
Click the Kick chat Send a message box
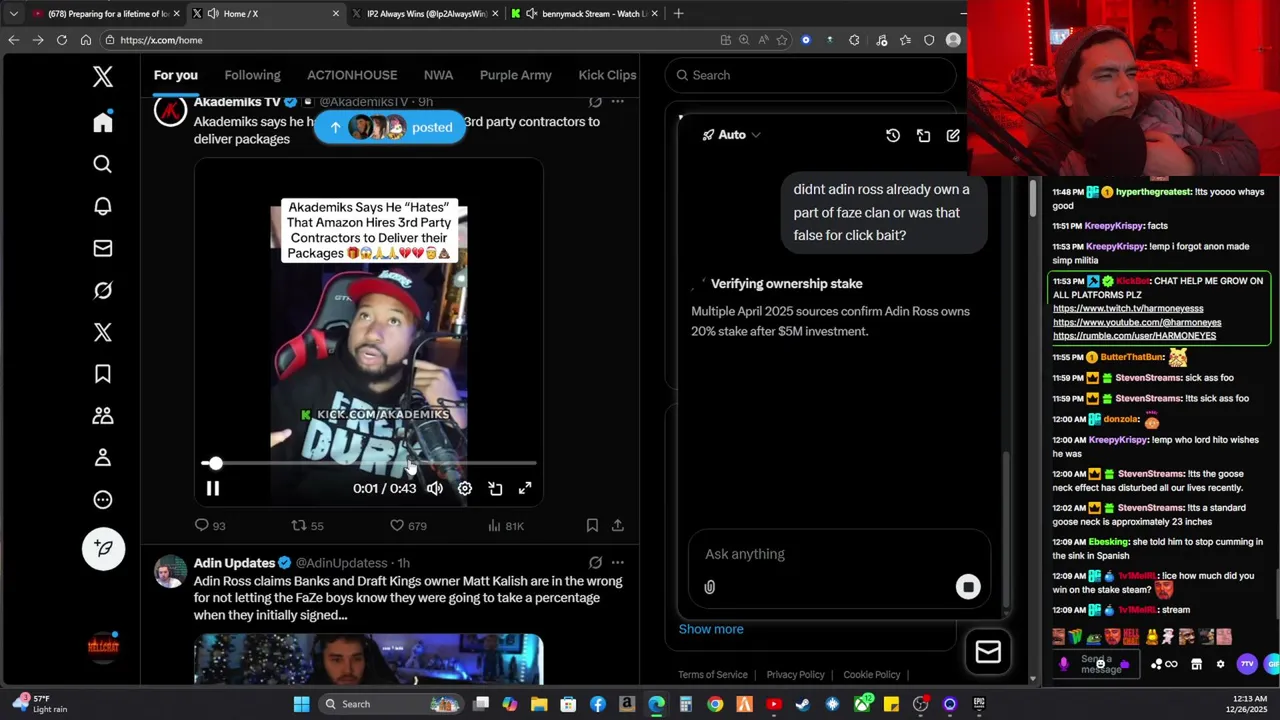click(x=1096, y=664)
